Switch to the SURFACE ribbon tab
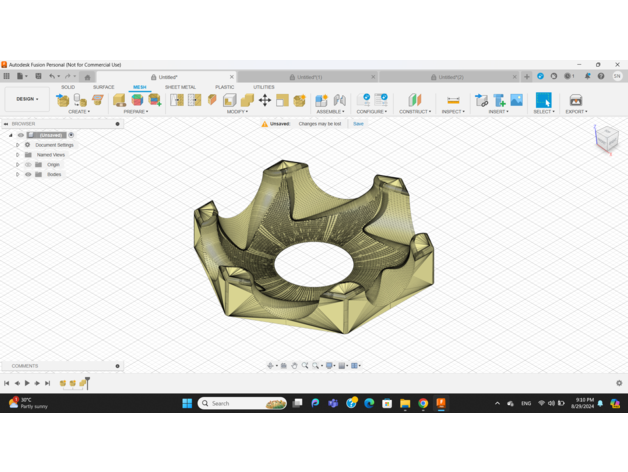Image resolution: width=628 pixels, height=472 pixels. (103, 87)
